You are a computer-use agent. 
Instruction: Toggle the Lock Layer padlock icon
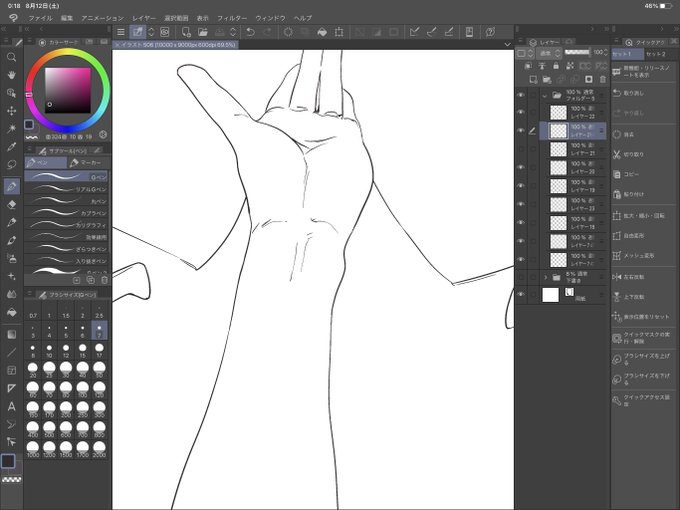pos(556,66)
